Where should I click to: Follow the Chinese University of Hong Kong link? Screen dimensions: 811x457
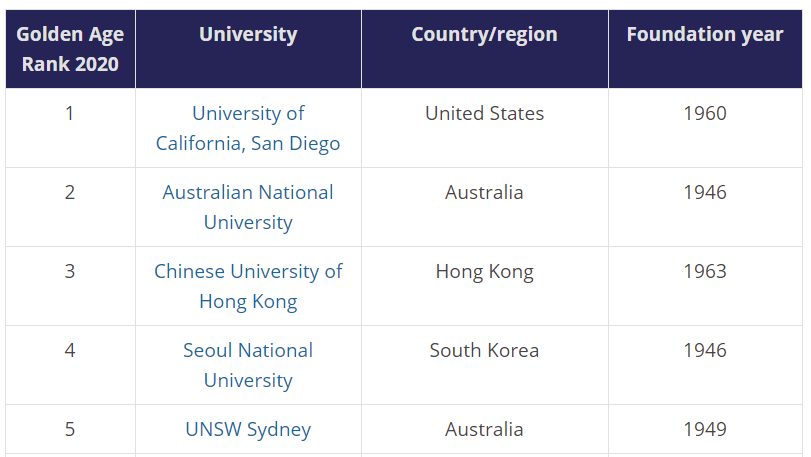tap(248, 286)
